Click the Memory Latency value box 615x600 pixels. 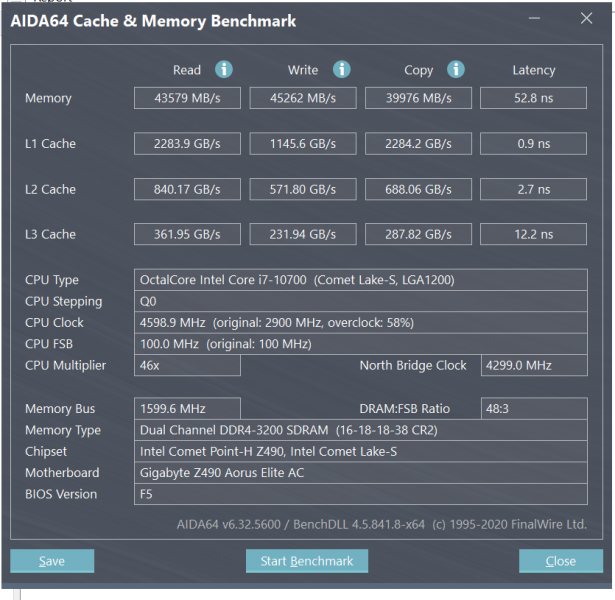[533, 98]
